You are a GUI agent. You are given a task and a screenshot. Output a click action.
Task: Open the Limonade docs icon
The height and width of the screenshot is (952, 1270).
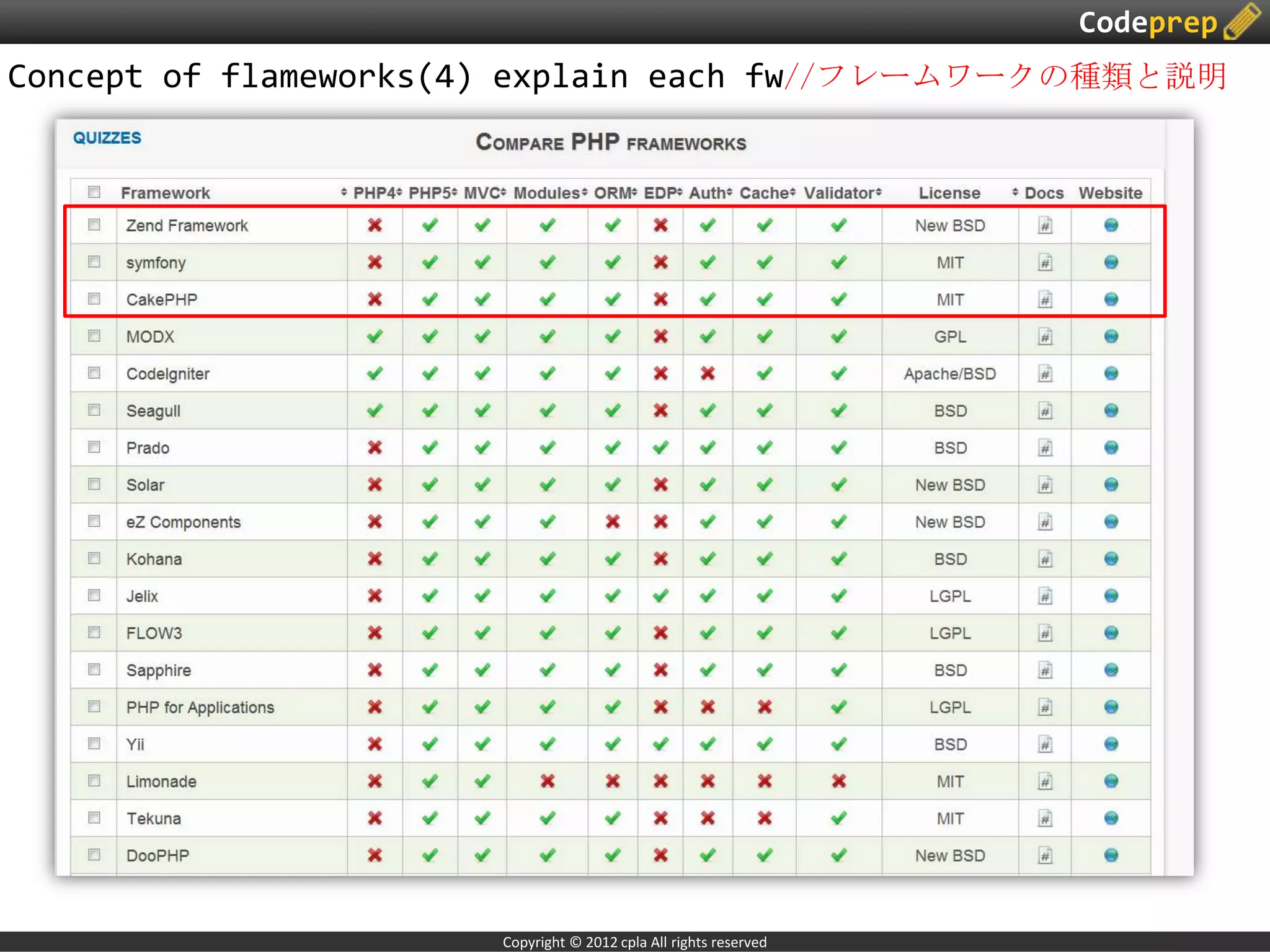pos(1045,781)
